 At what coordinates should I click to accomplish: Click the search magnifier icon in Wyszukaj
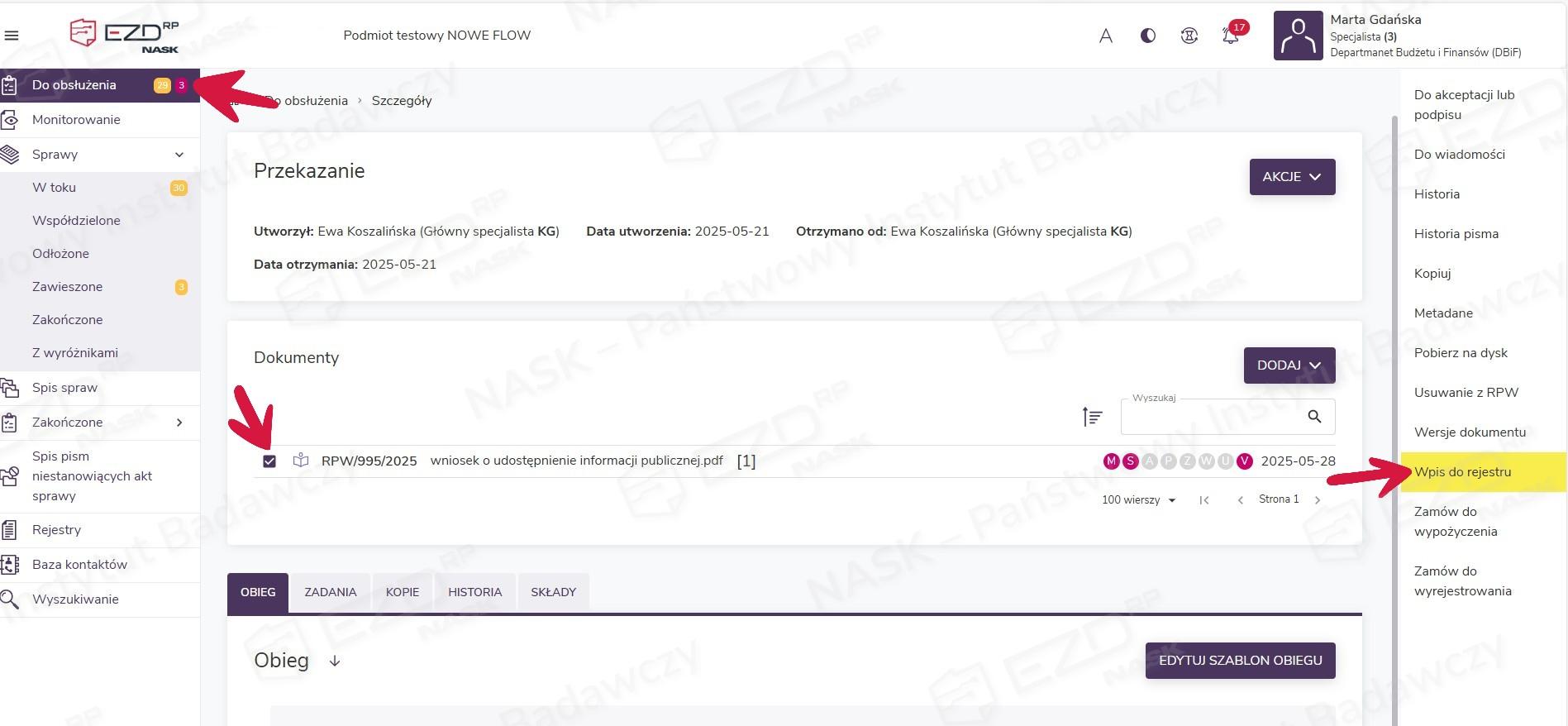[x=1314, y=417]
